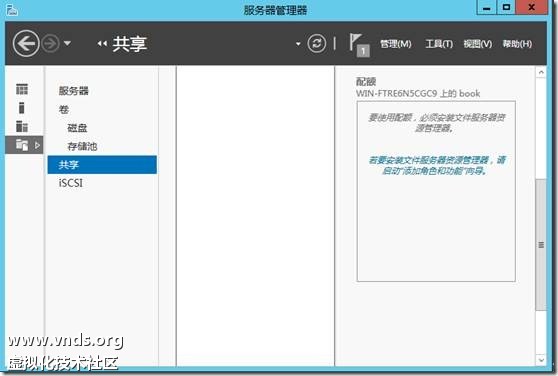Click the back navigation arrow
Screen dimensions: 558x376
pyautogui.click(x=26, y=43)
